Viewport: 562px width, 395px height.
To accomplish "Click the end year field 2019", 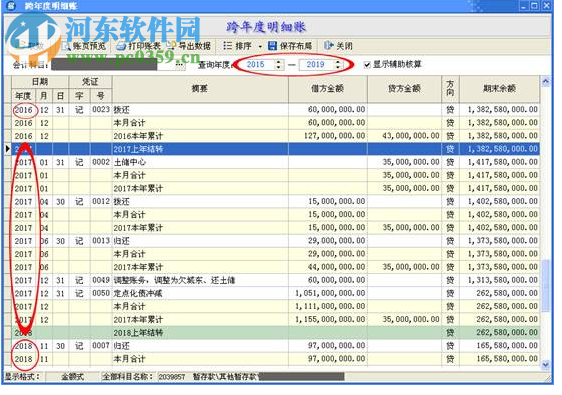I will pyautogui.click(x=316, y=65).
